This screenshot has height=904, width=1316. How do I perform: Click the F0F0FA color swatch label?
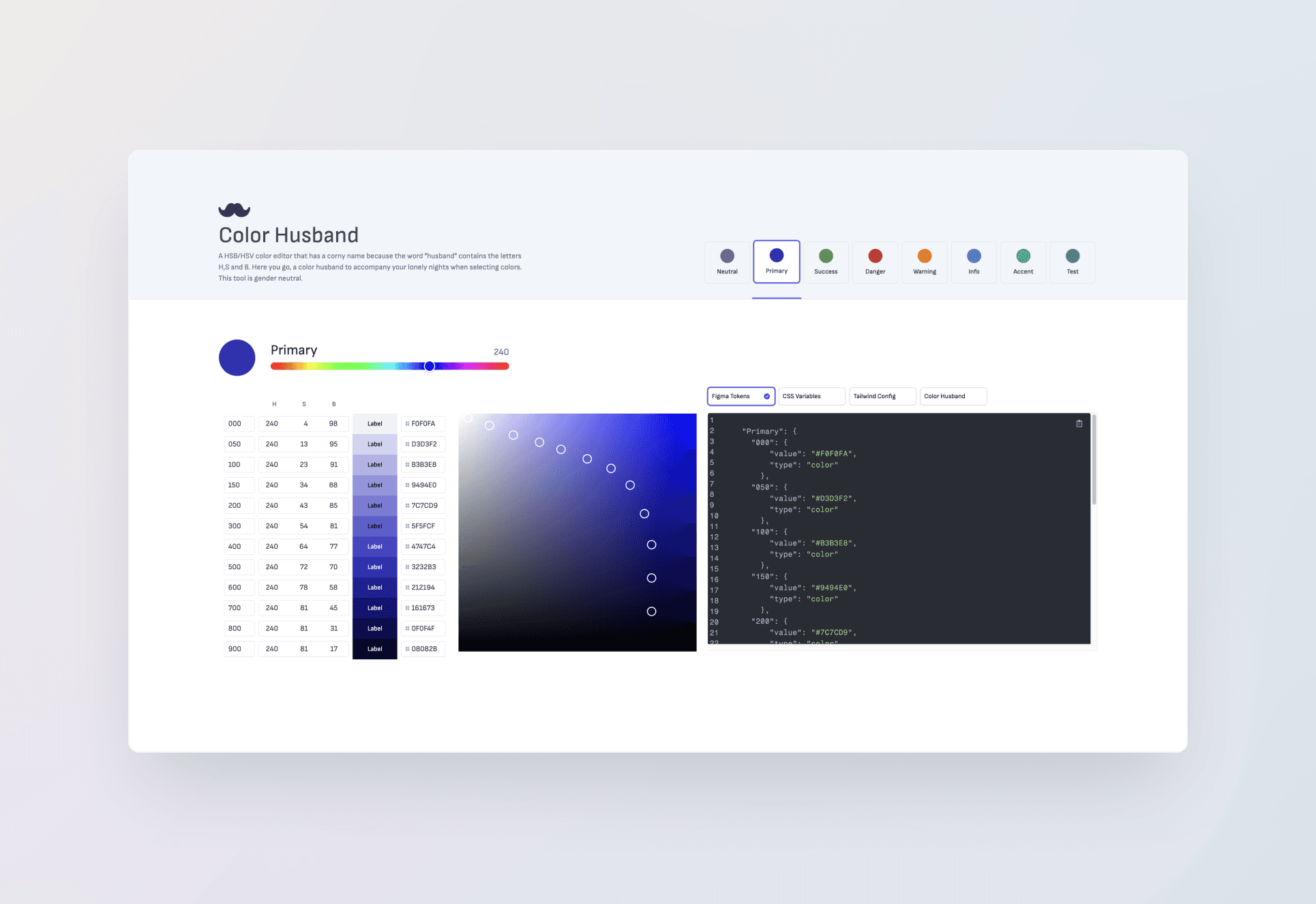point(375,423)
